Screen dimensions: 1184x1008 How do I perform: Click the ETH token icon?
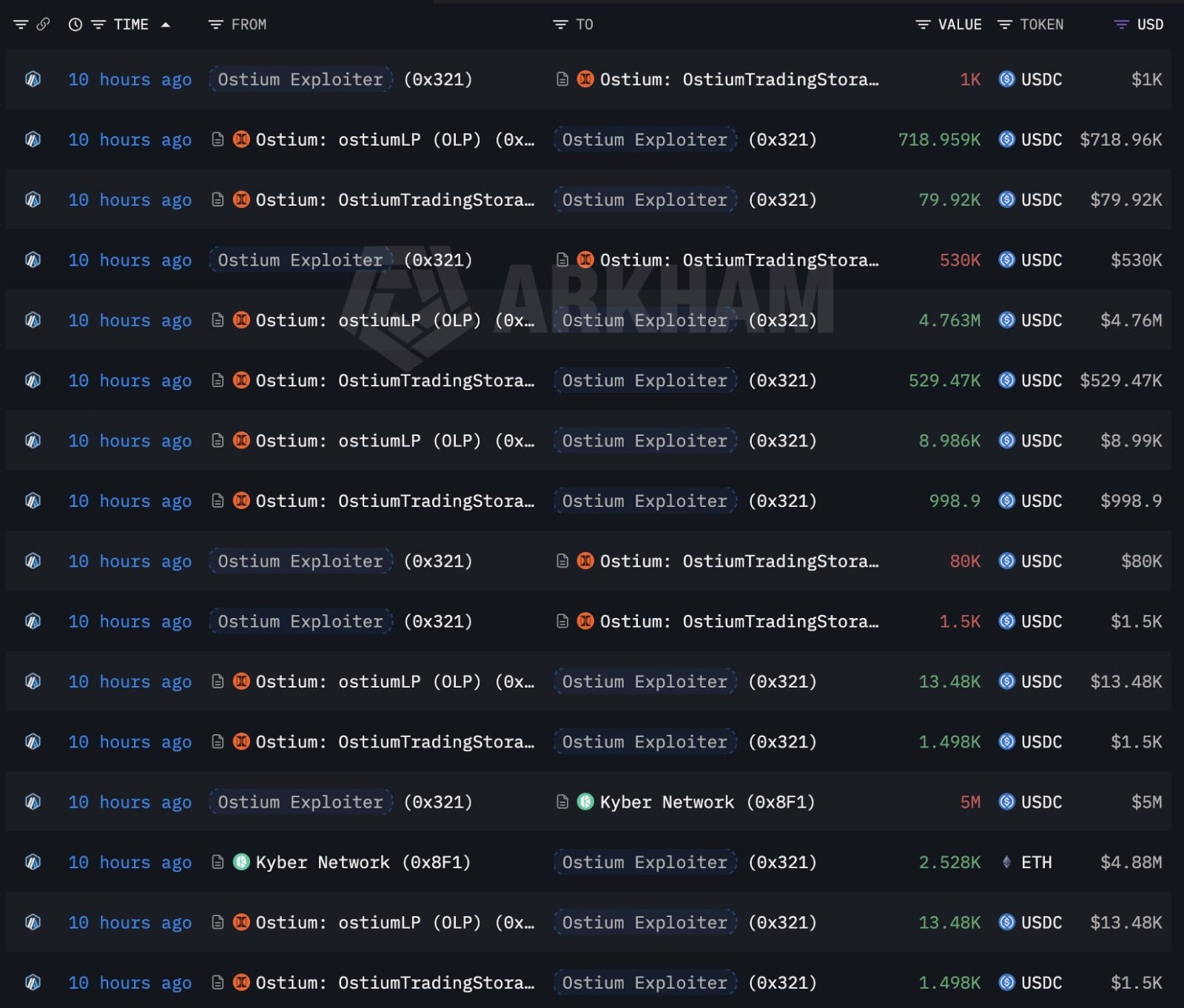pos(1006,862)
